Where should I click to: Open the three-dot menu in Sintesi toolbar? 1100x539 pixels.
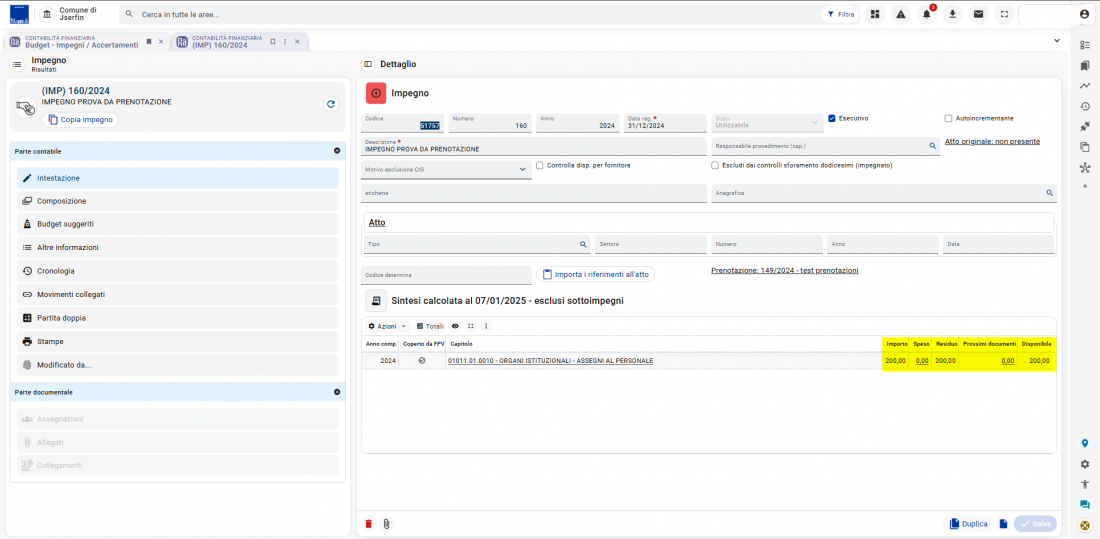[x=485, y=326]
